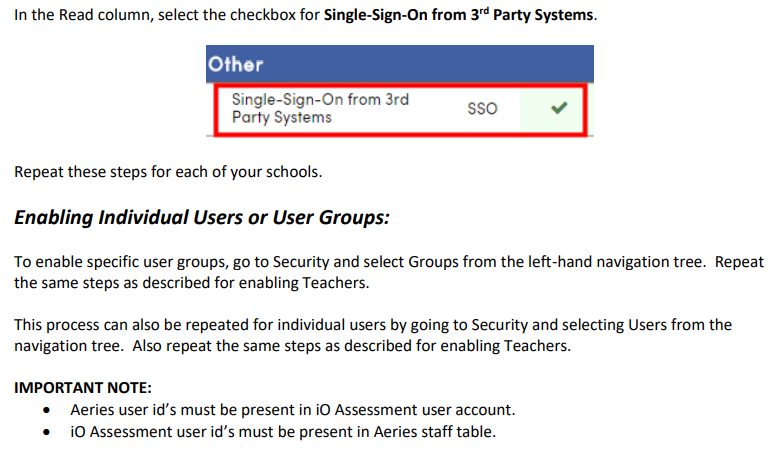
Task: Click the bullet dot before Aeries user id's
Action: (47, 410)
